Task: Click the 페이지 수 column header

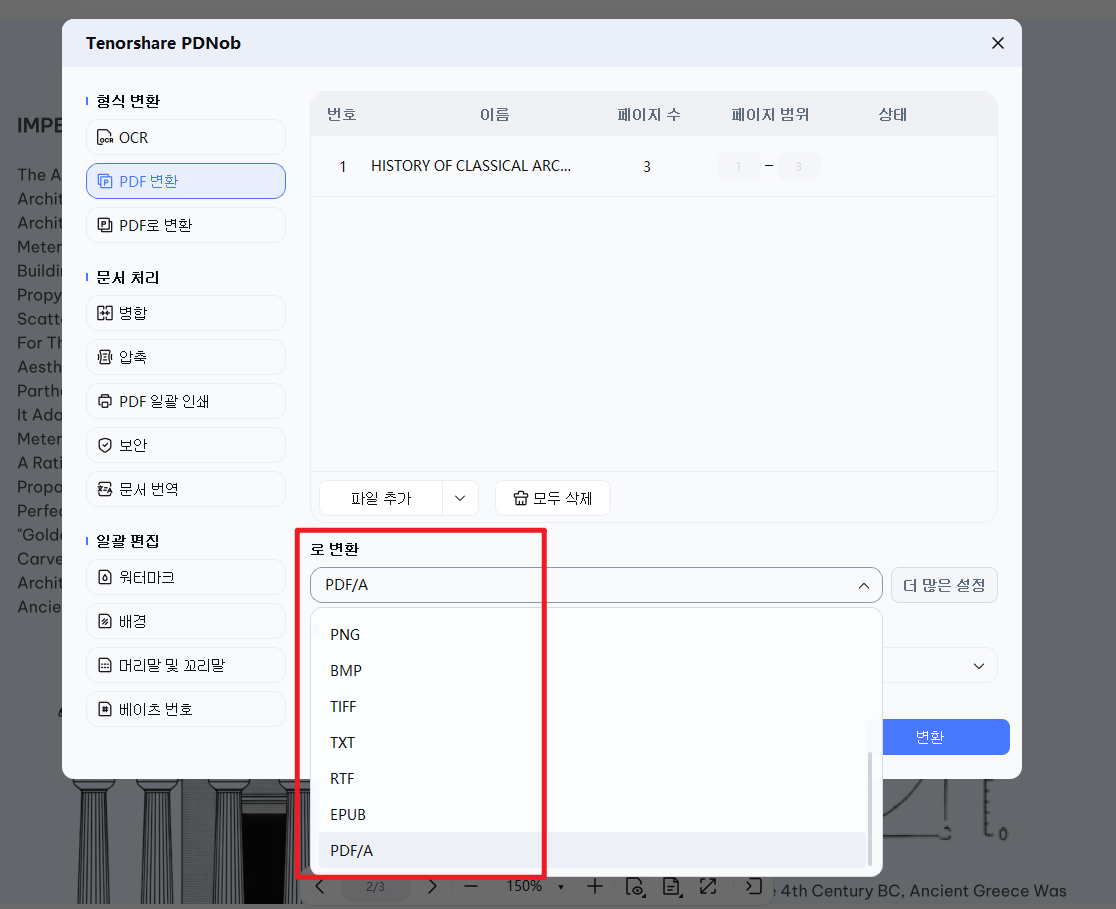Action: pos(649,115)
